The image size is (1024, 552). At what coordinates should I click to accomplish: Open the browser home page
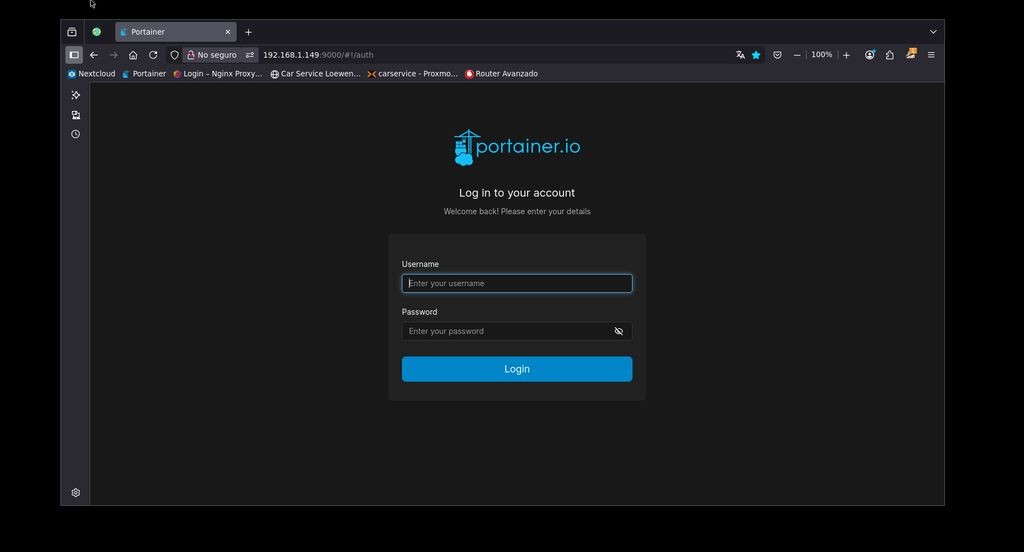[133, 55]
